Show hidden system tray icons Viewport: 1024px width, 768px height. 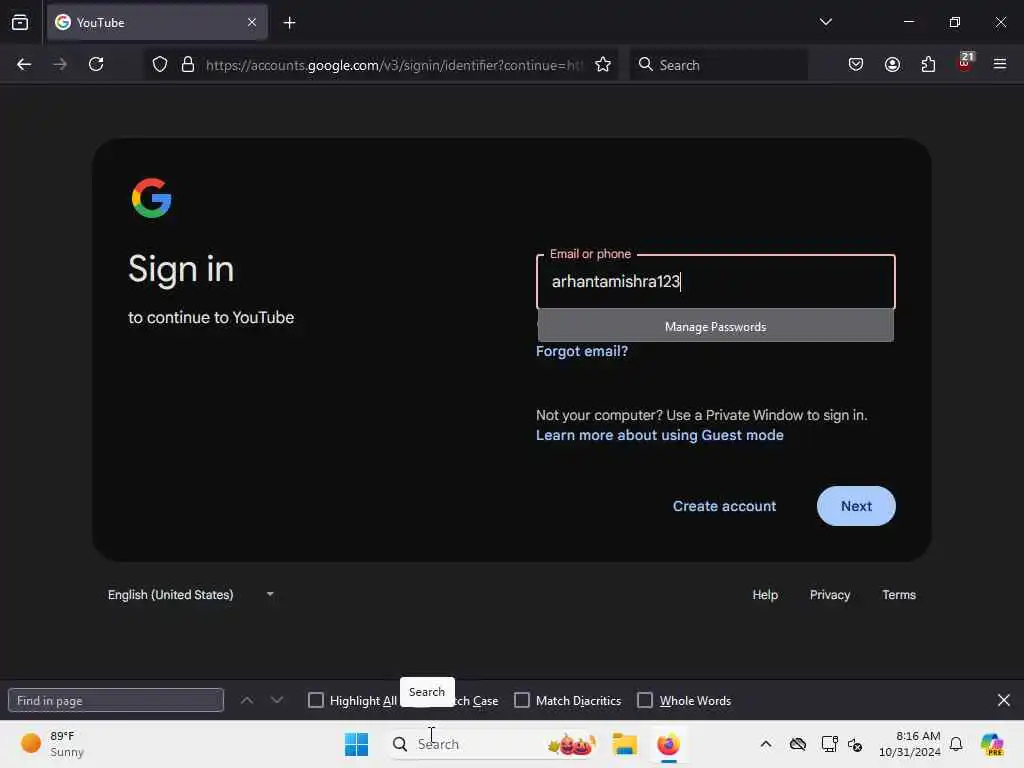pyautogui.click(x=766, y=744)
